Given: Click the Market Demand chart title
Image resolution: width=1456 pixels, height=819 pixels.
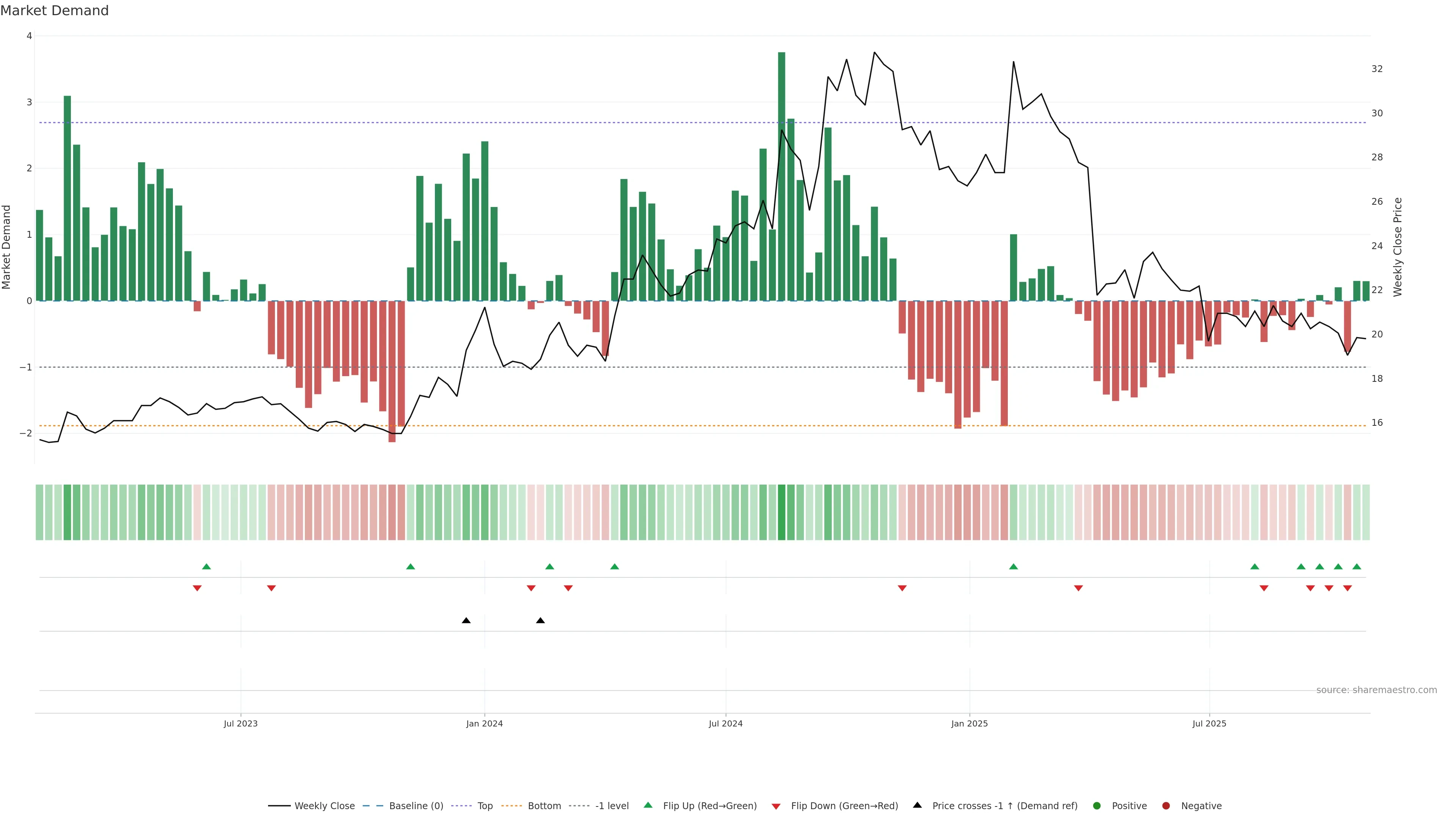Looking at the screenshot, I should click(x=54, y=11).
